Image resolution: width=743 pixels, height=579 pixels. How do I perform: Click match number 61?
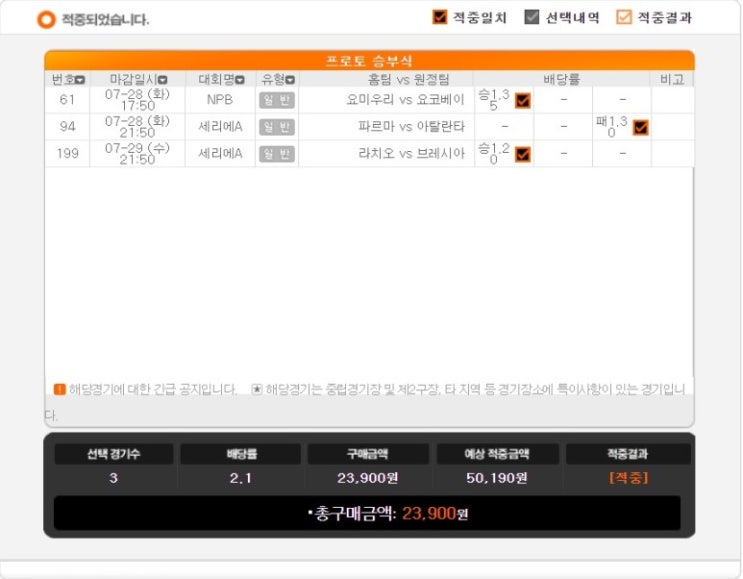[x=67, y=100]
